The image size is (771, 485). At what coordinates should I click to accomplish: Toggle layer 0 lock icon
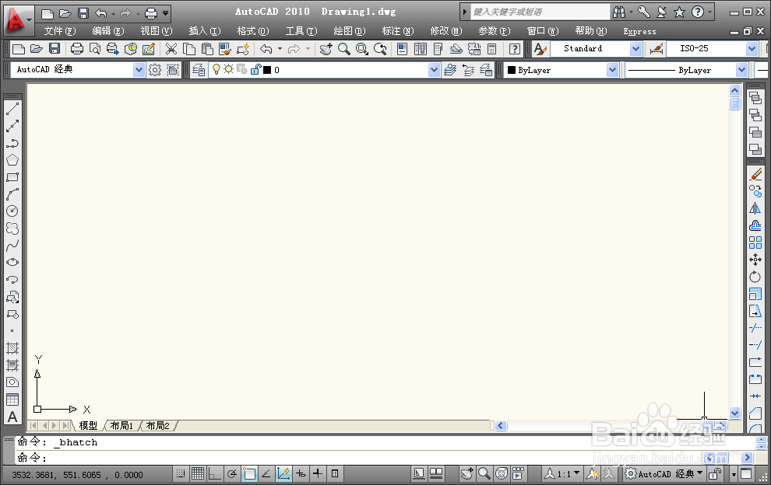255,70
